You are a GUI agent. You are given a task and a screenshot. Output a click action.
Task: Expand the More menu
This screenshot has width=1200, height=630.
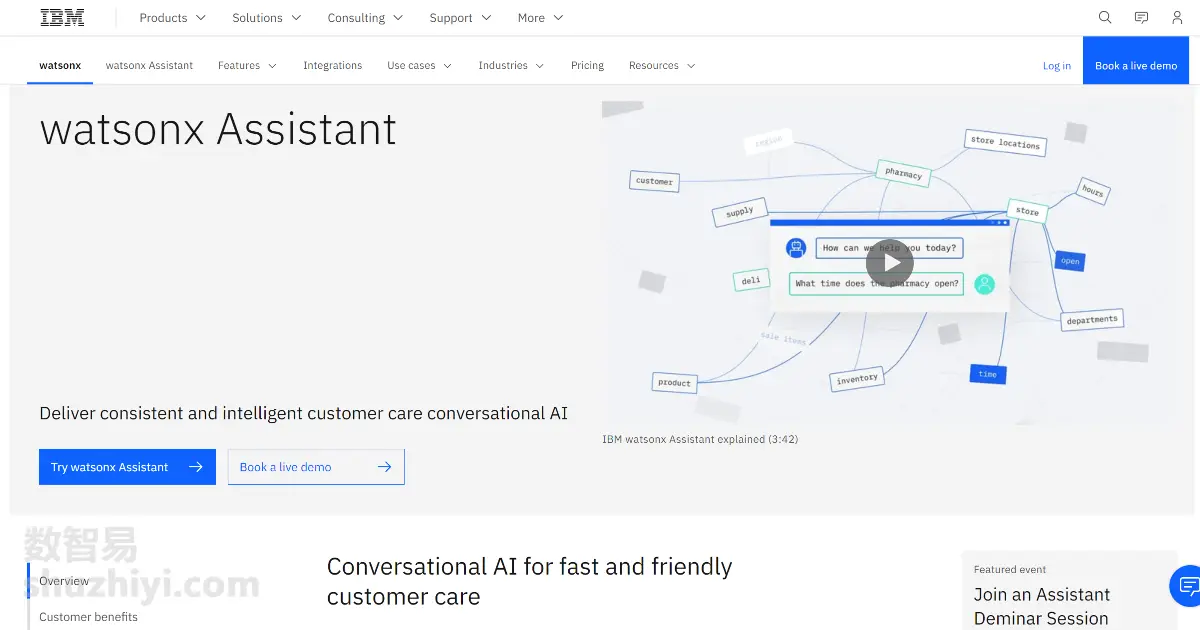pyautogui.click(x=540, y=17)
